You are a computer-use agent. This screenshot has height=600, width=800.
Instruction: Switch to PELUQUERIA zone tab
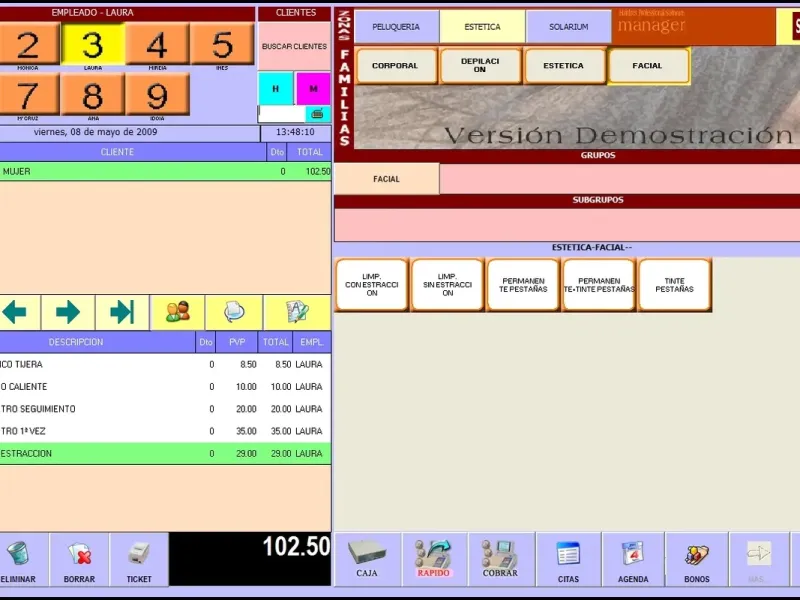tap(396, 27)
